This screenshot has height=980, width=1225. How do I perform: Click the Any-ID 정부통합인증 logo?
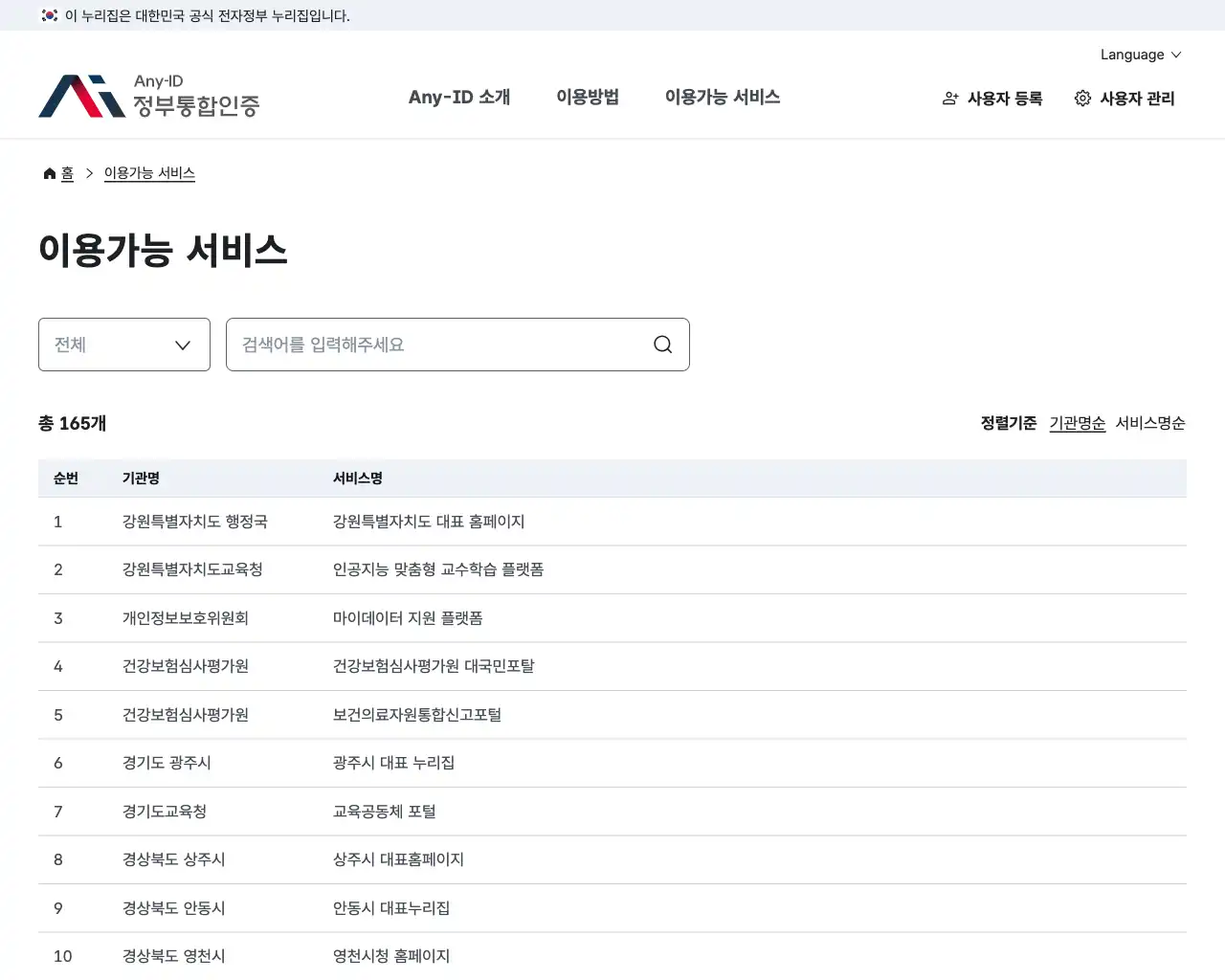[x=149, y=97]
